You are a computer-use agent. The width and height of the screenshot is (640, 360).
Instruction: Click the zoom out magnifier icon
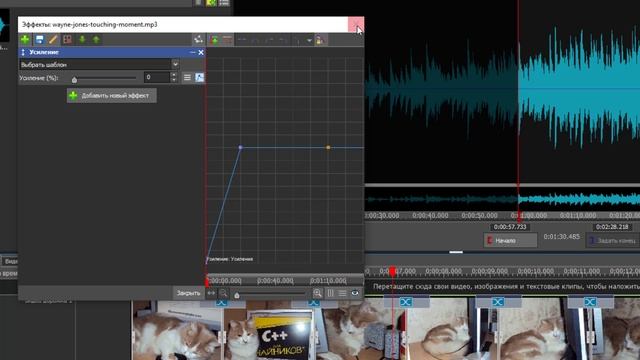(x=223, y=293)
